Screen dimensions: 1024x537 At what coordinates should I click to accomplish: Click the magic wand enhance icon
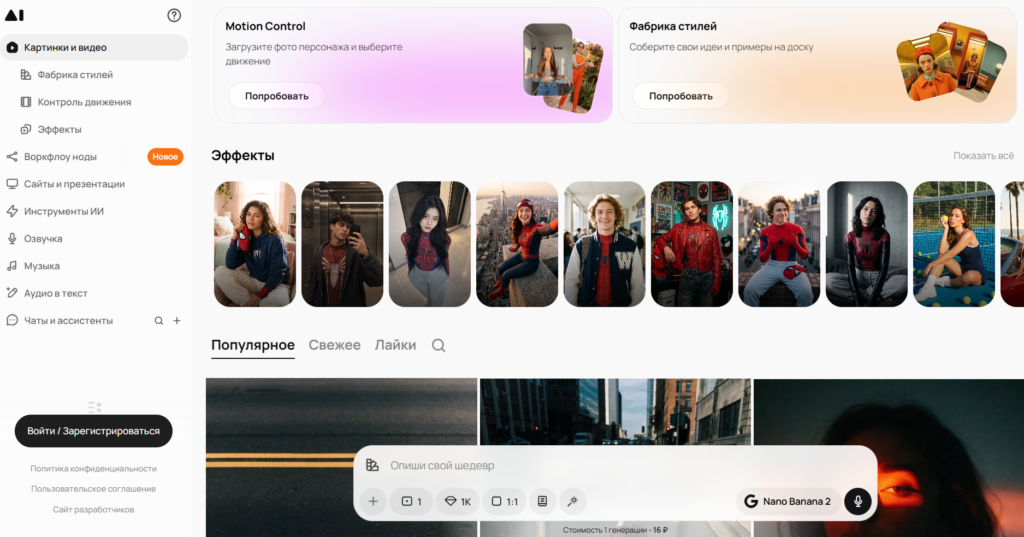point(573,502)
